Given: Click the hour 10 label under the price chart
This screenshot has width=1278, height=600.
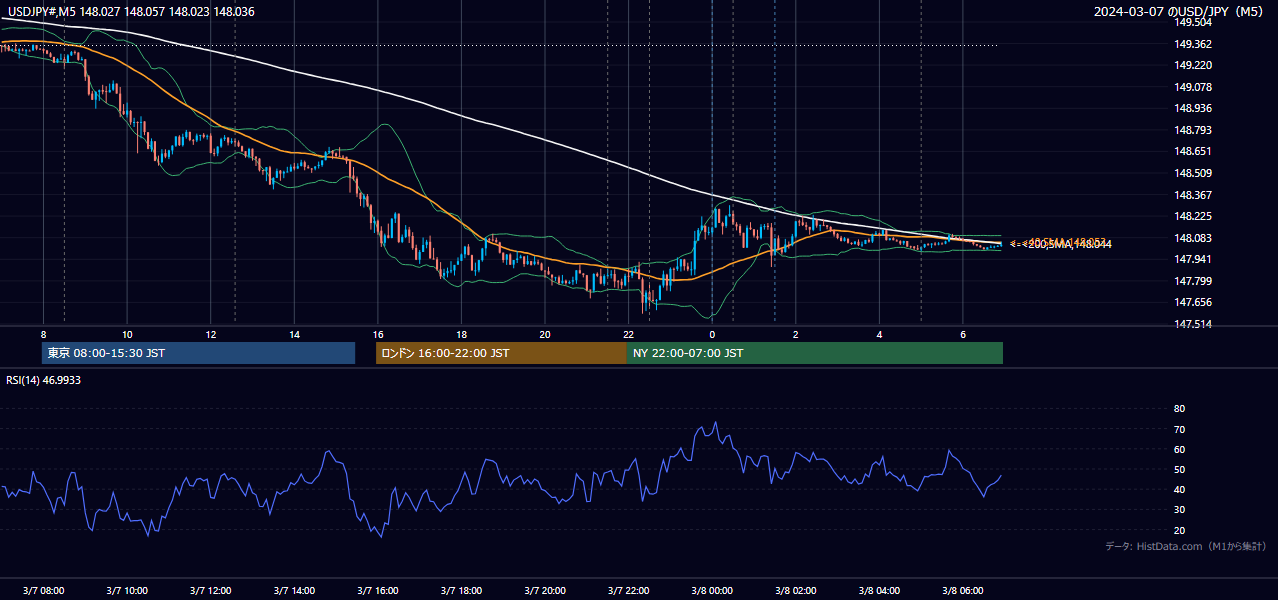Looking at the screenshot, I should point(127,334).
